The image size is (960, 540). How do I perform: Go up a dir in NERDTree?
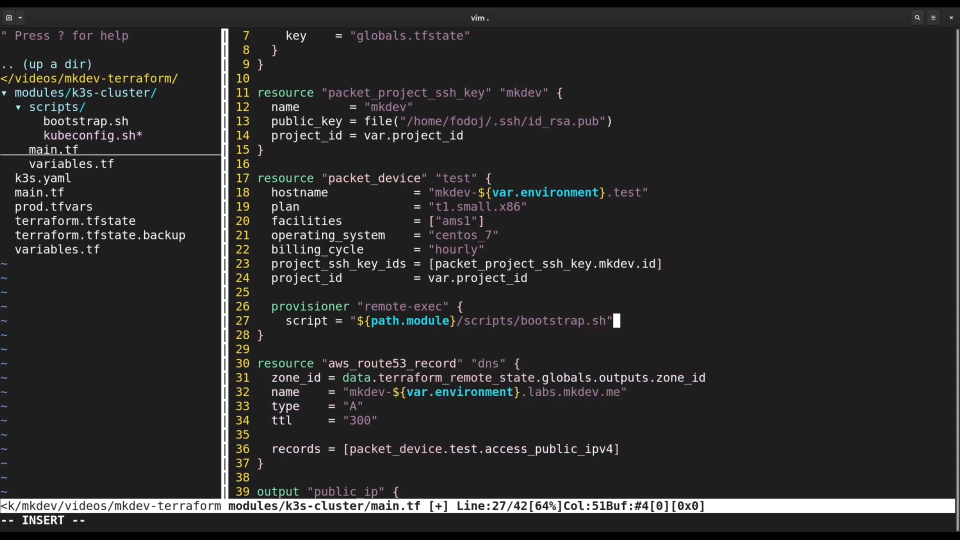click(47, 64)
